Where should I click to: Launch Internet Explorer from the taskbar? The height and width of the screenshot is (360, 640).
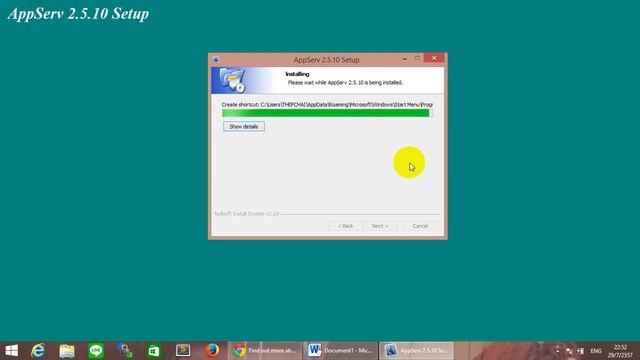click(x=38, y=351)
